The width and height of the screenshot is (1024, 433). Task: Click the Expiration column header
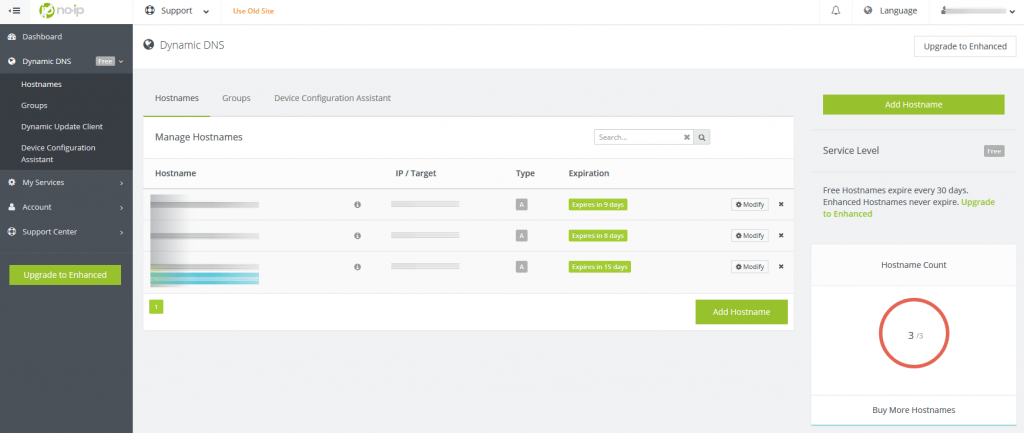click(x=589, y=174)
